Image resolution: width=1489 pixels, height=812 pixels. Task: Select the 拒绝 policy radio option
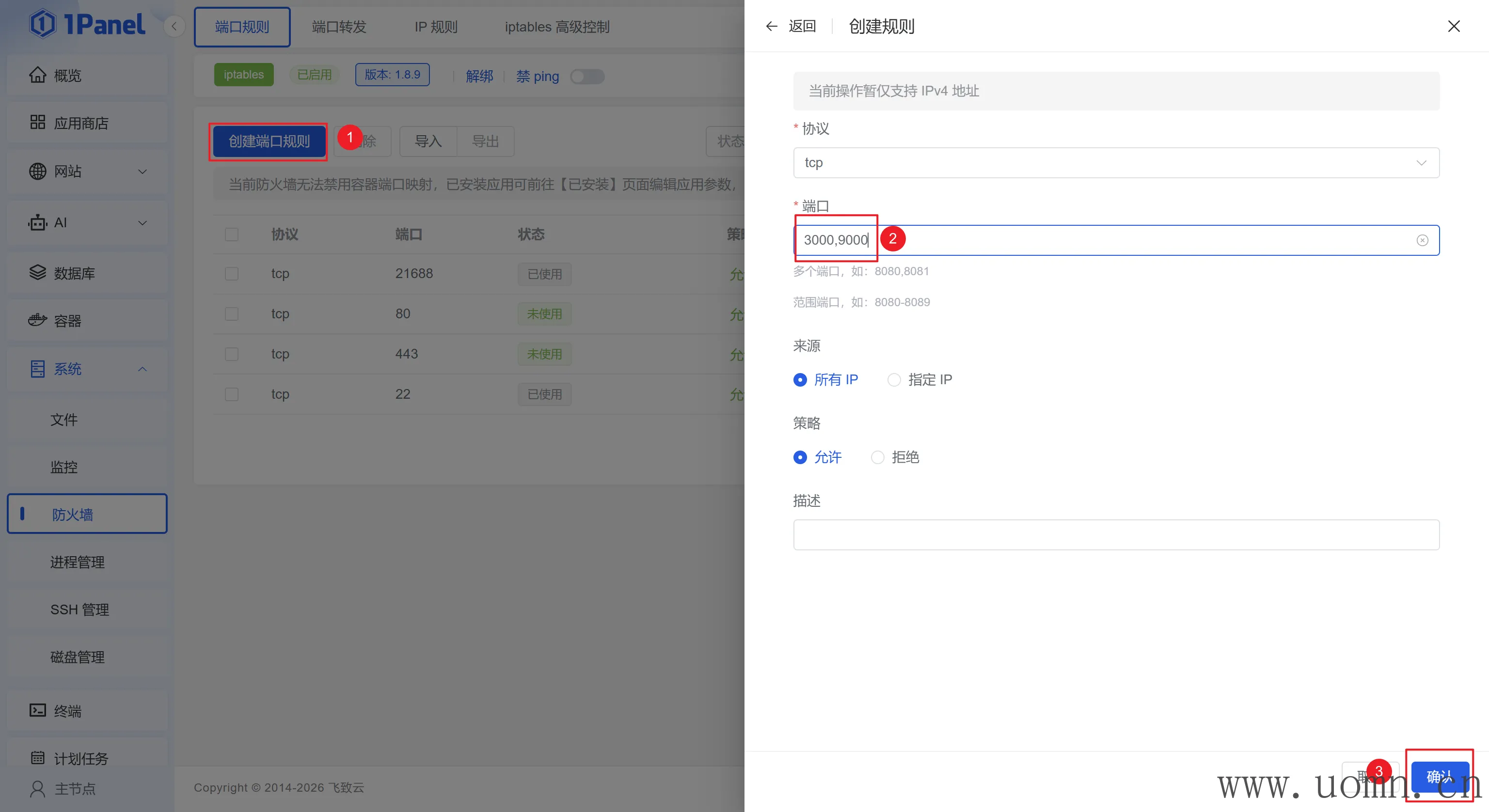click(x=877, y=457)
